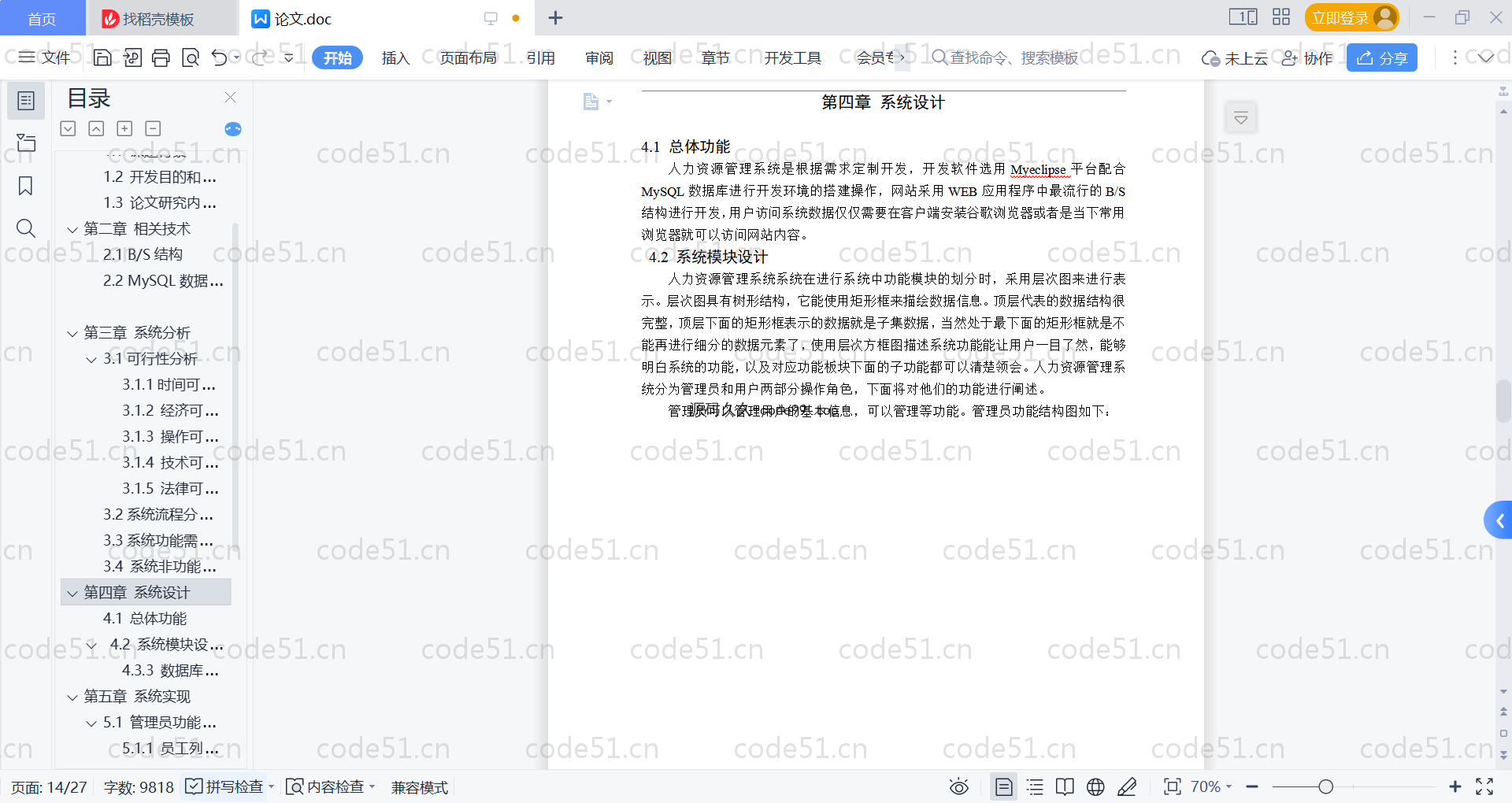Switch to outline view icon

pyautogui.click(x=1035, y=786)
